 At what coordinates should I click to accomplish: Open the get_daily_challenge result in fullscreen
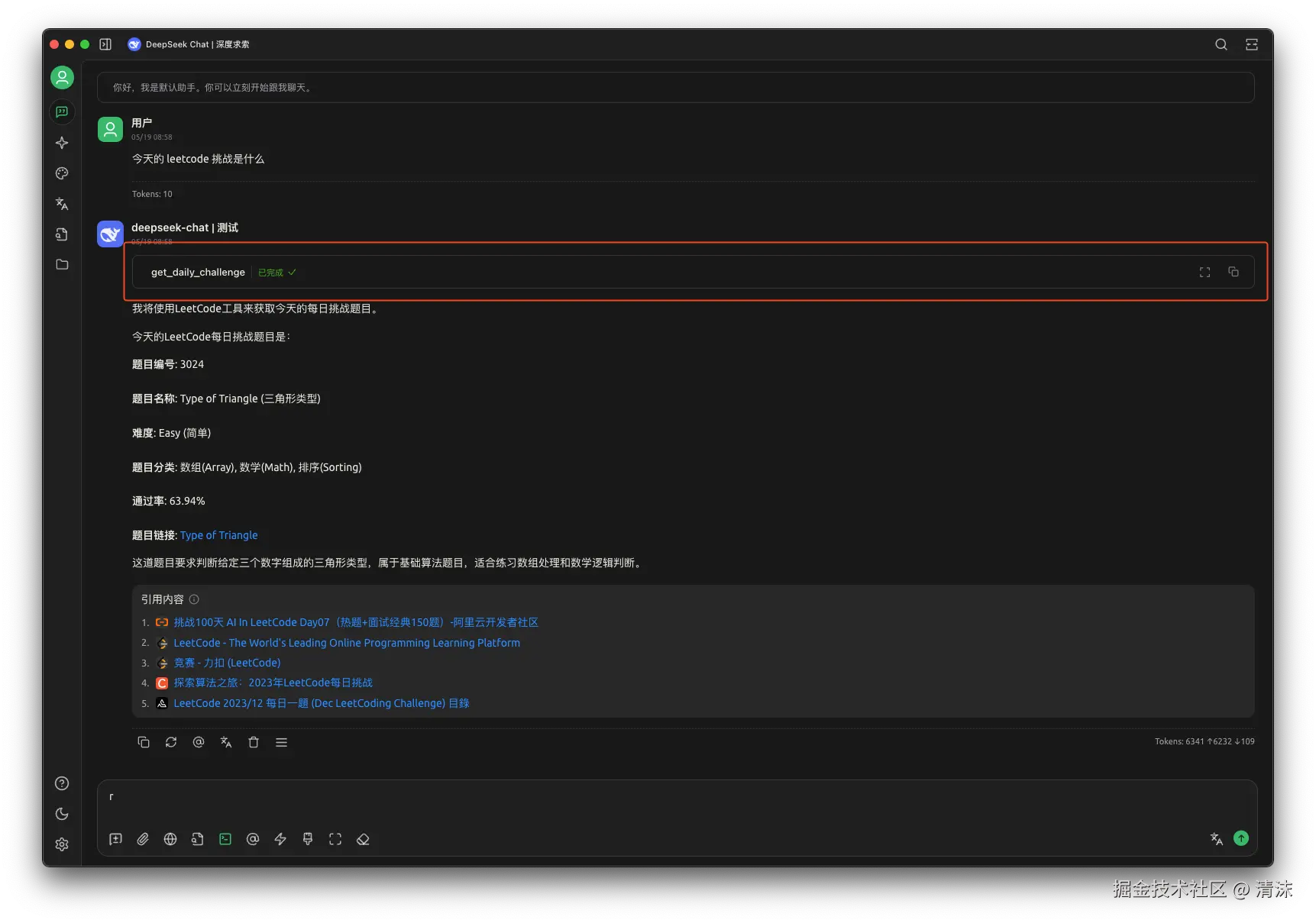[x=1204, y=272]
